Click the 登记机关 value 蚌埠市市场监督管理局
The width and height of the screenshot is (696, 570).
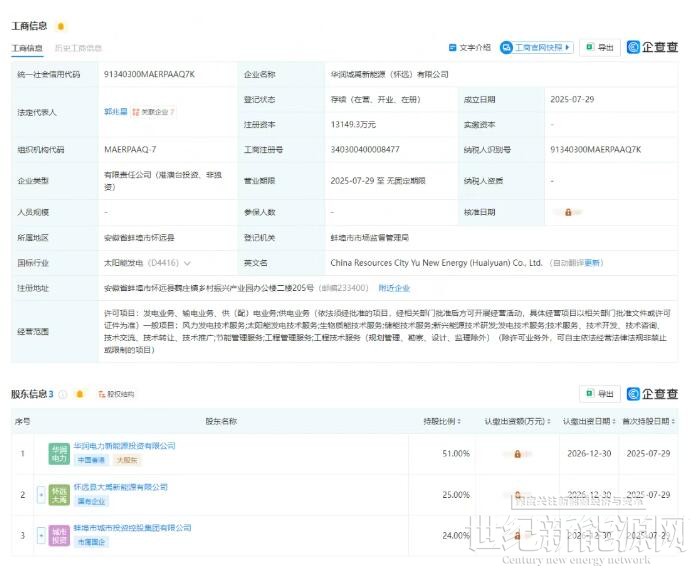[369, 238]
